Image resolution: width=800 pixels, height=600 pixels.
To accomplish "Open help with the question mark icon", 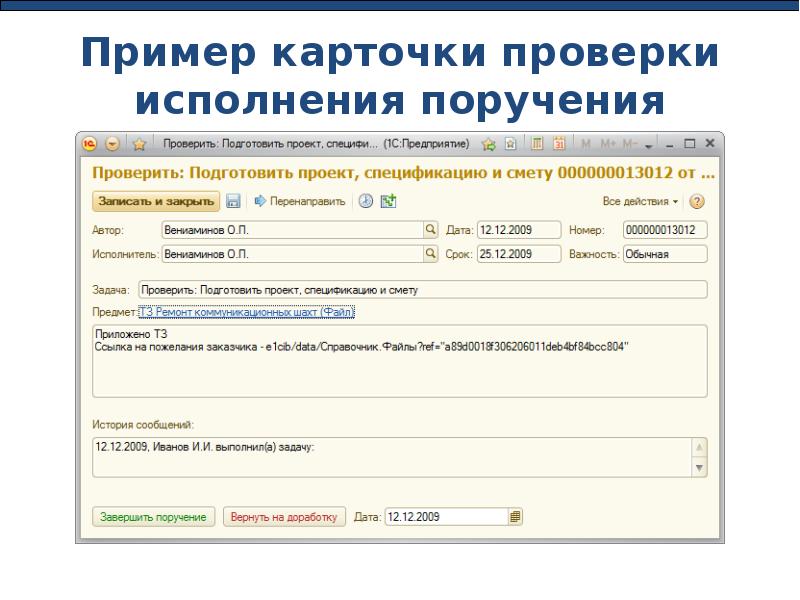I will [697, 201].
